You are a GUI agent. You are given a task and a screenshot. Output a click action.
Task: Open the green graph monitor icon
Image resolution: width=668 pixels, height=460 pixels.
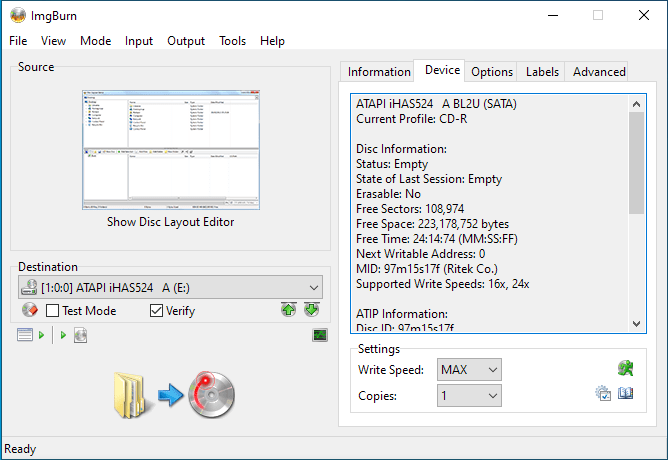320,335
